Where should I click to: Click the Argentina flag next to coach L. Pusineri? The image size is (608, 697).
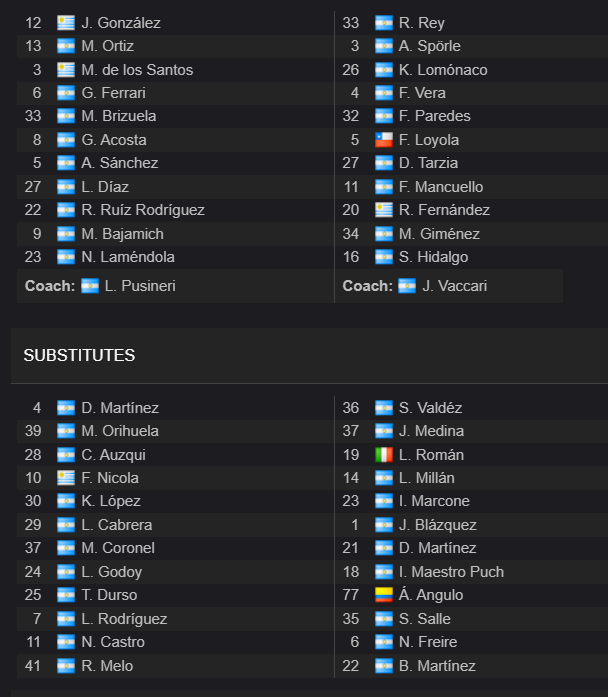point(90,286)
